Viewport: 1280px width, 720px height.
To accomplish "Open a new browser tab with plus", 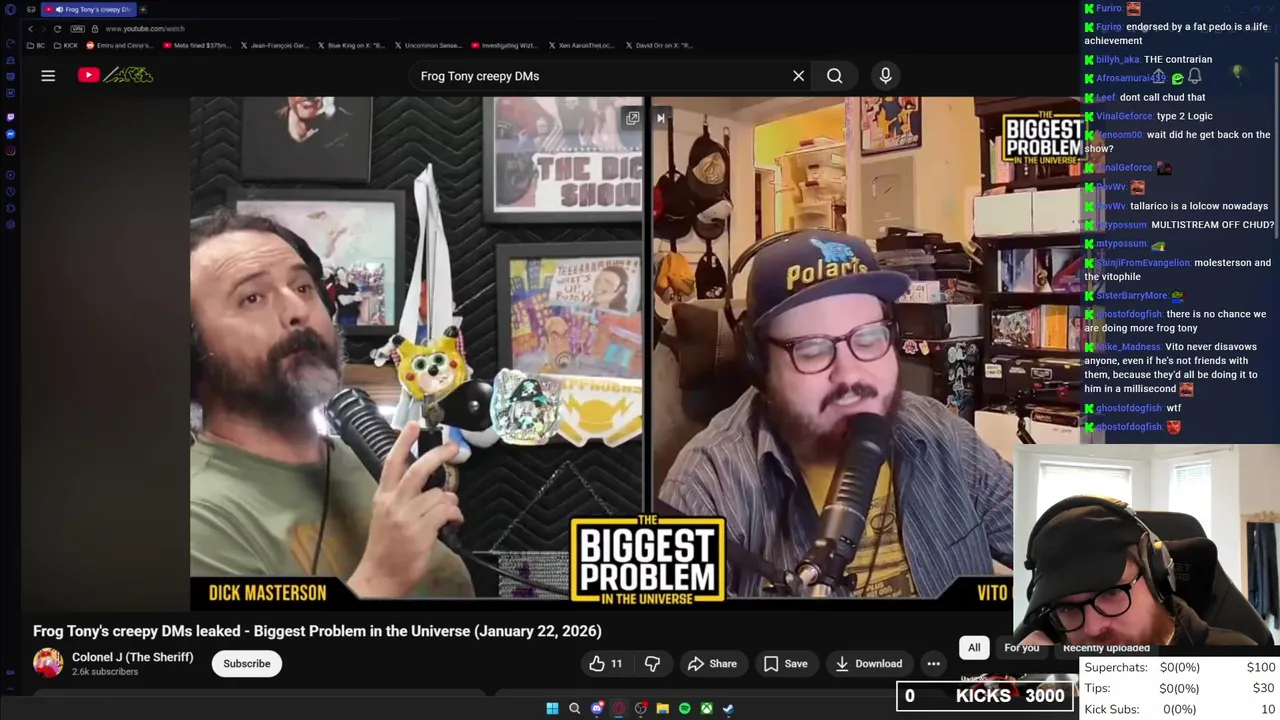I will 143,9.
